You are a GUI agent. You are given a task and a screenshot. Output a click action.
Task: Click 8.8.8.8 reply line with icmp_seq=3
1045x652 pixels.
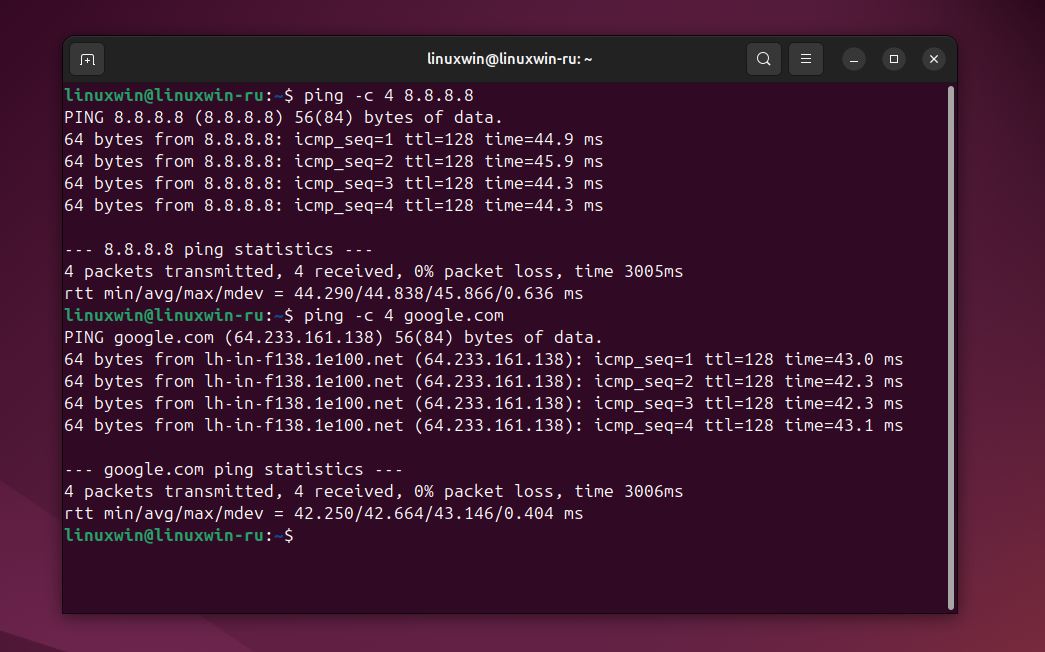(333, 183)
